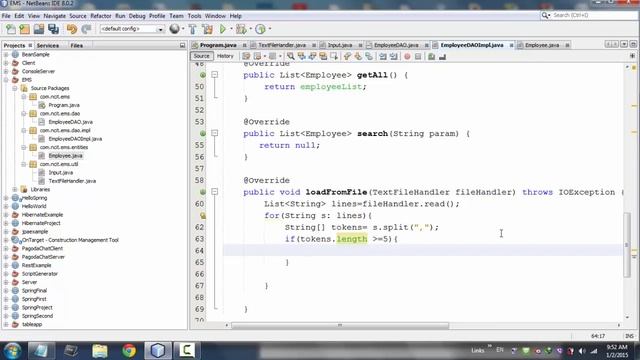This screenshot has width=640, height=360.
Task: Click the Find Selection magnifier icon in editor toolbar
Action: tap(290, 56)
